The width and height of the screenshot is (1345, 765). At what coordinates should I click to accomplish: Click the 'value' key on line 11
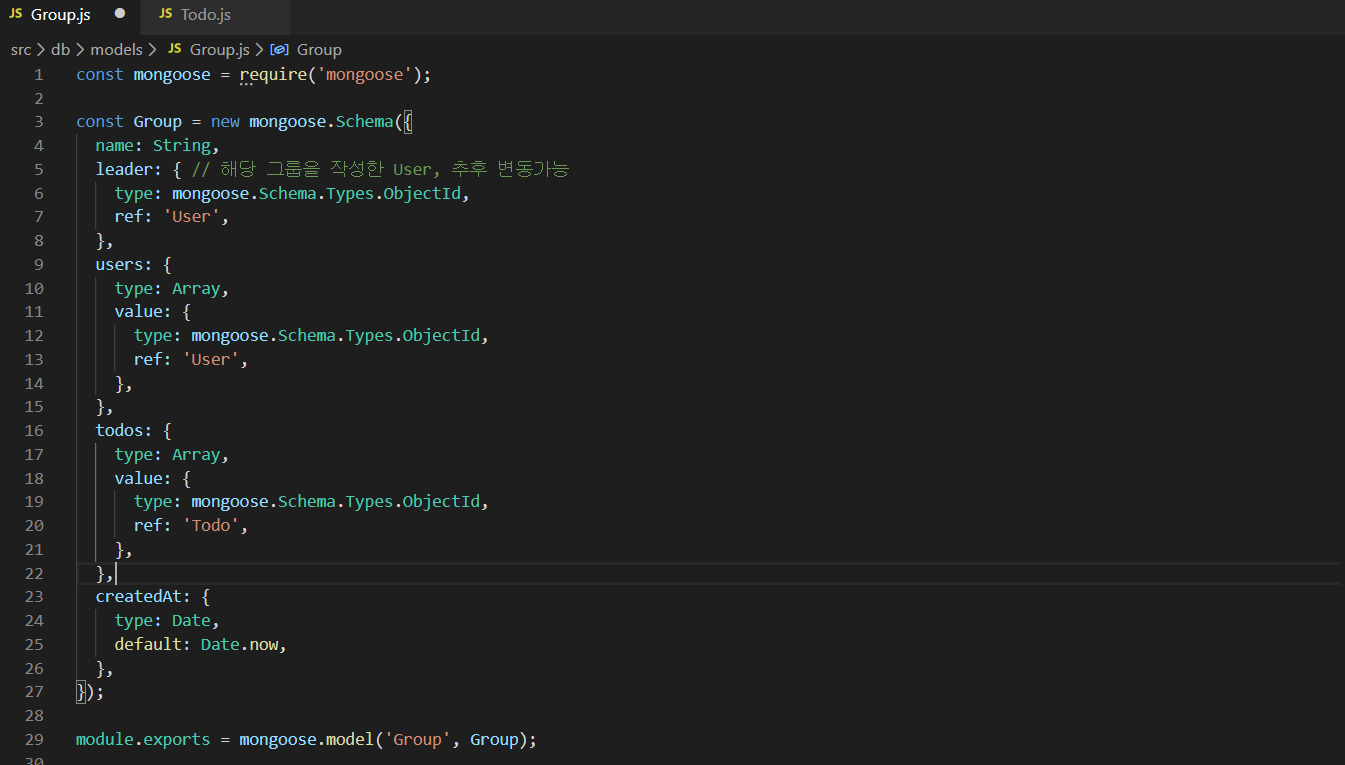pos(138,312)
